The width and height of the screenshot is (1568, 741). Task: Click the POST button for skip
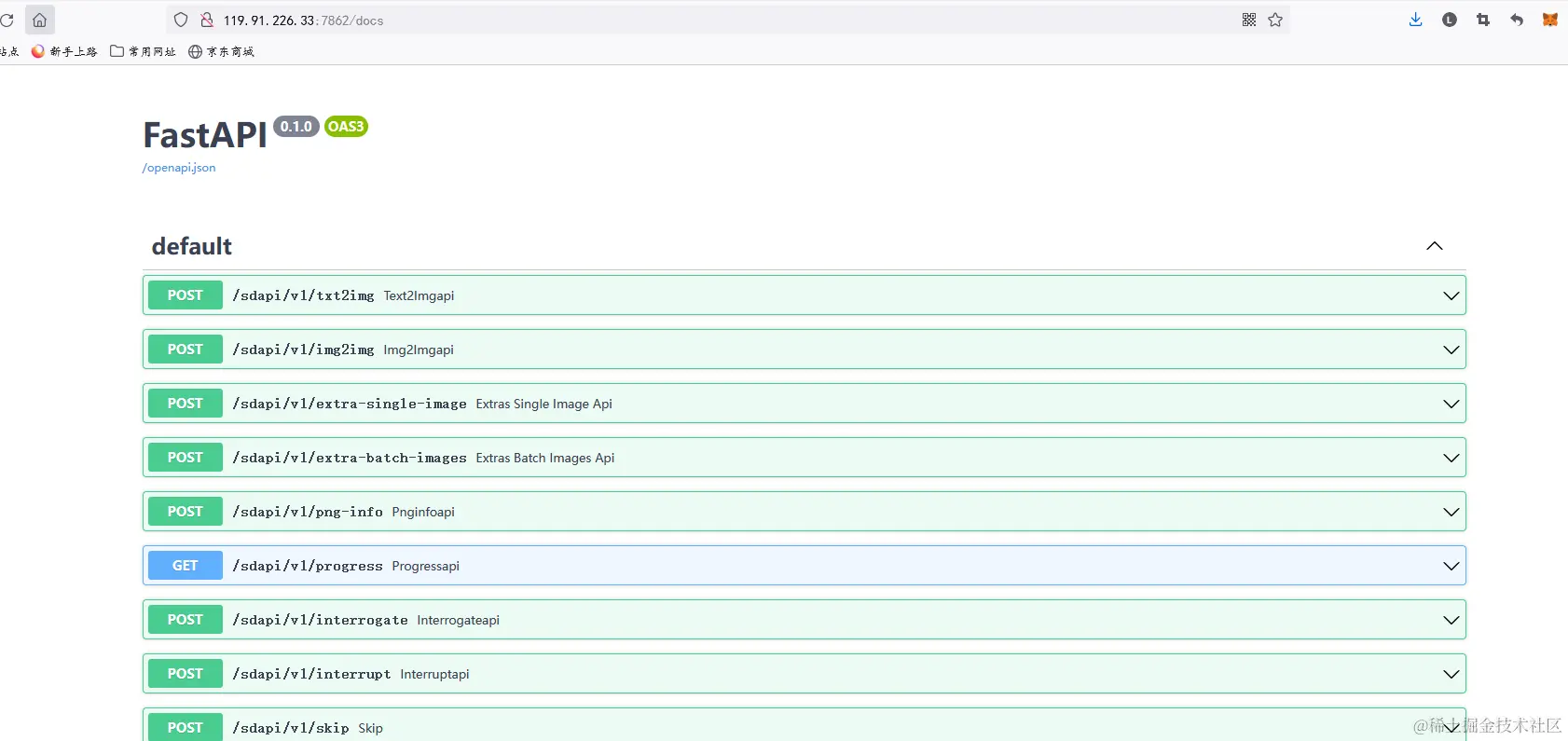[x=186, y=727]
